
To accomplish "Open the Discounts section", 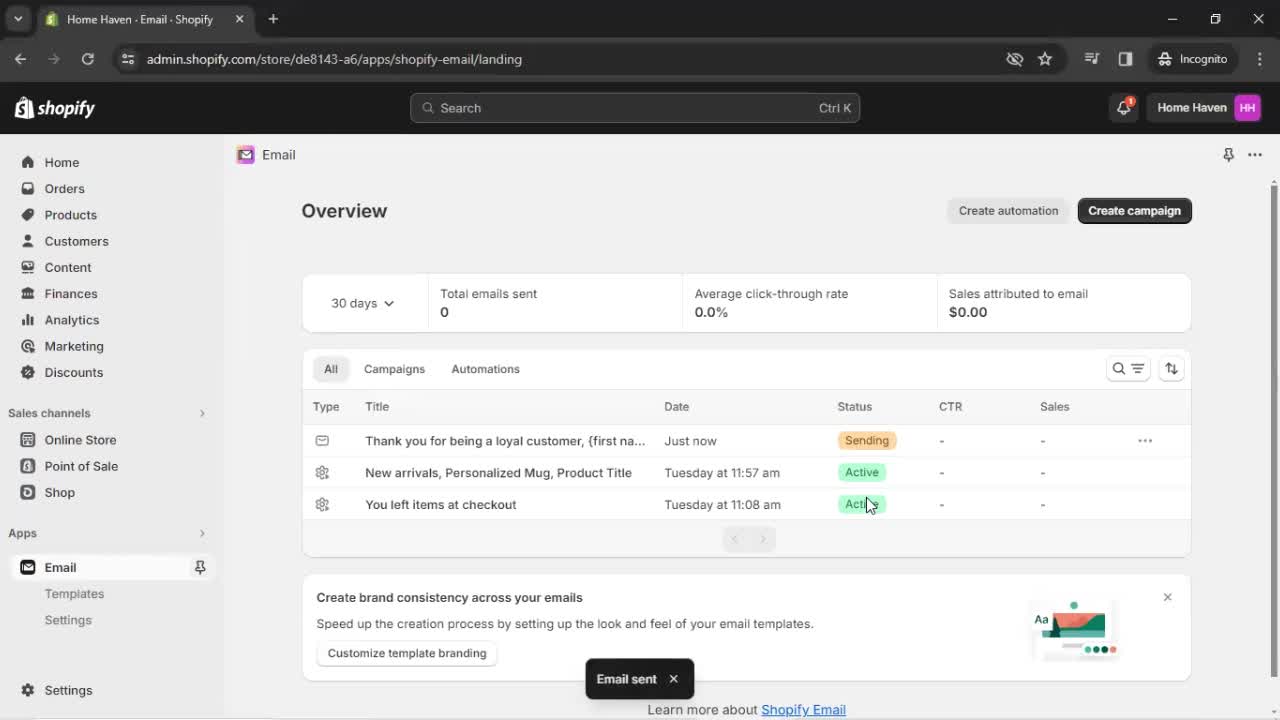I will [x=73, y=372].
